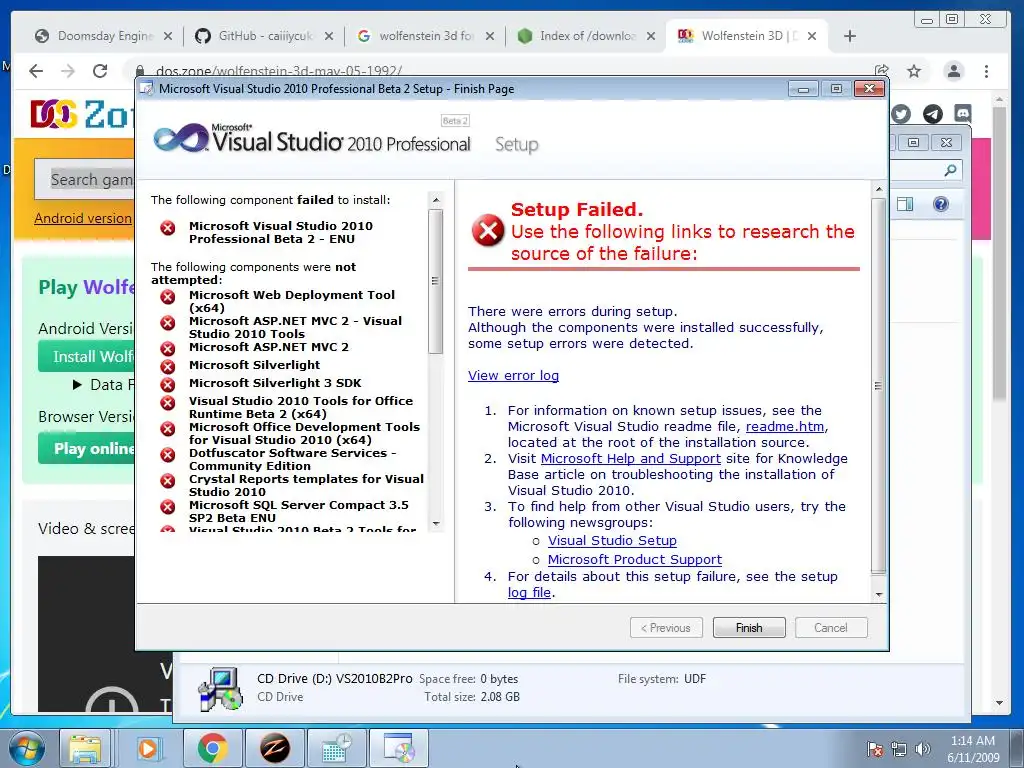Click the Discord icon on dos.zone
Viewport: 1024px width, 768px height.
pyautogui.click(x=963, y=114)
